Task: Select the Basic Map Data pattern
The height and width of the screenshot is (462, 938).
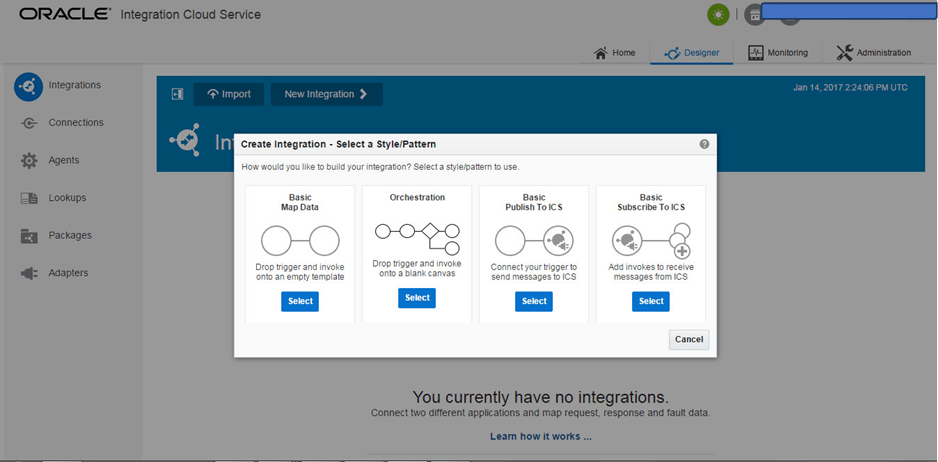Action: coord(300,302)
